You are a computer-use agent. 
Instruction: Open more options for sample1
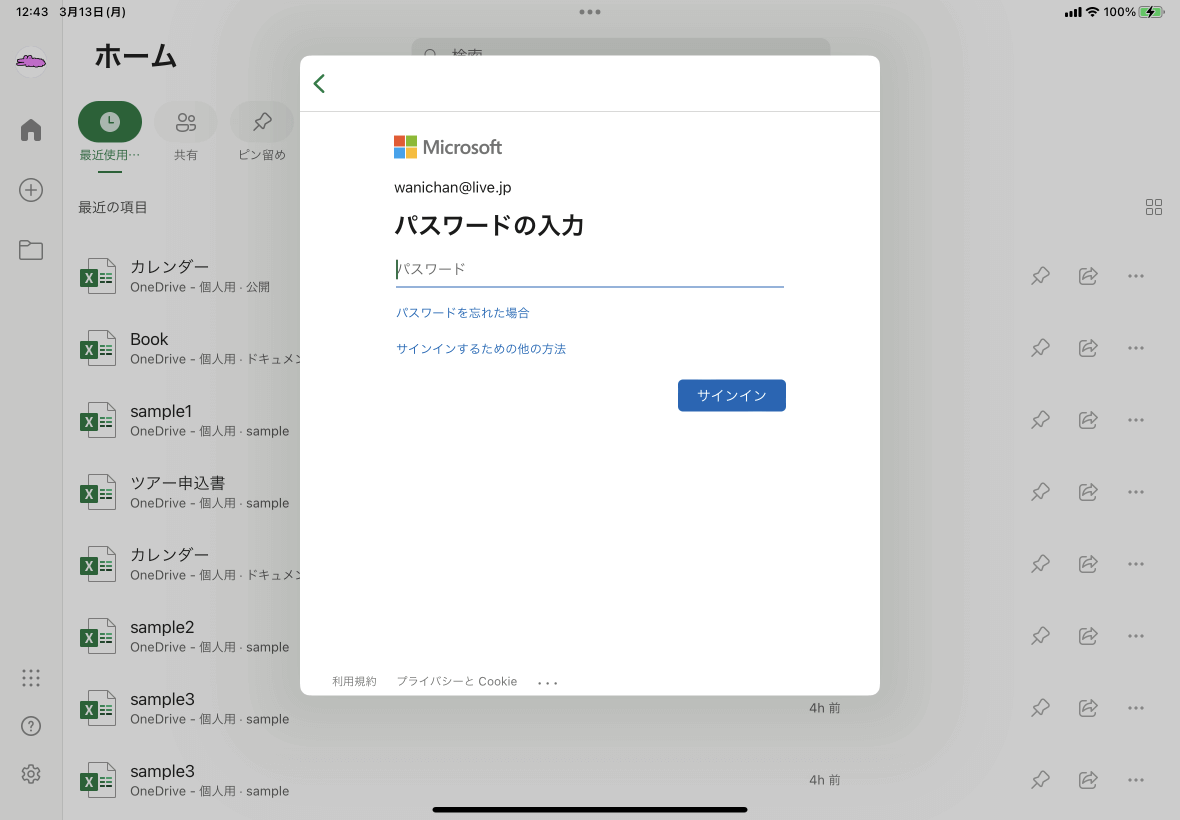pos(1136,420)
